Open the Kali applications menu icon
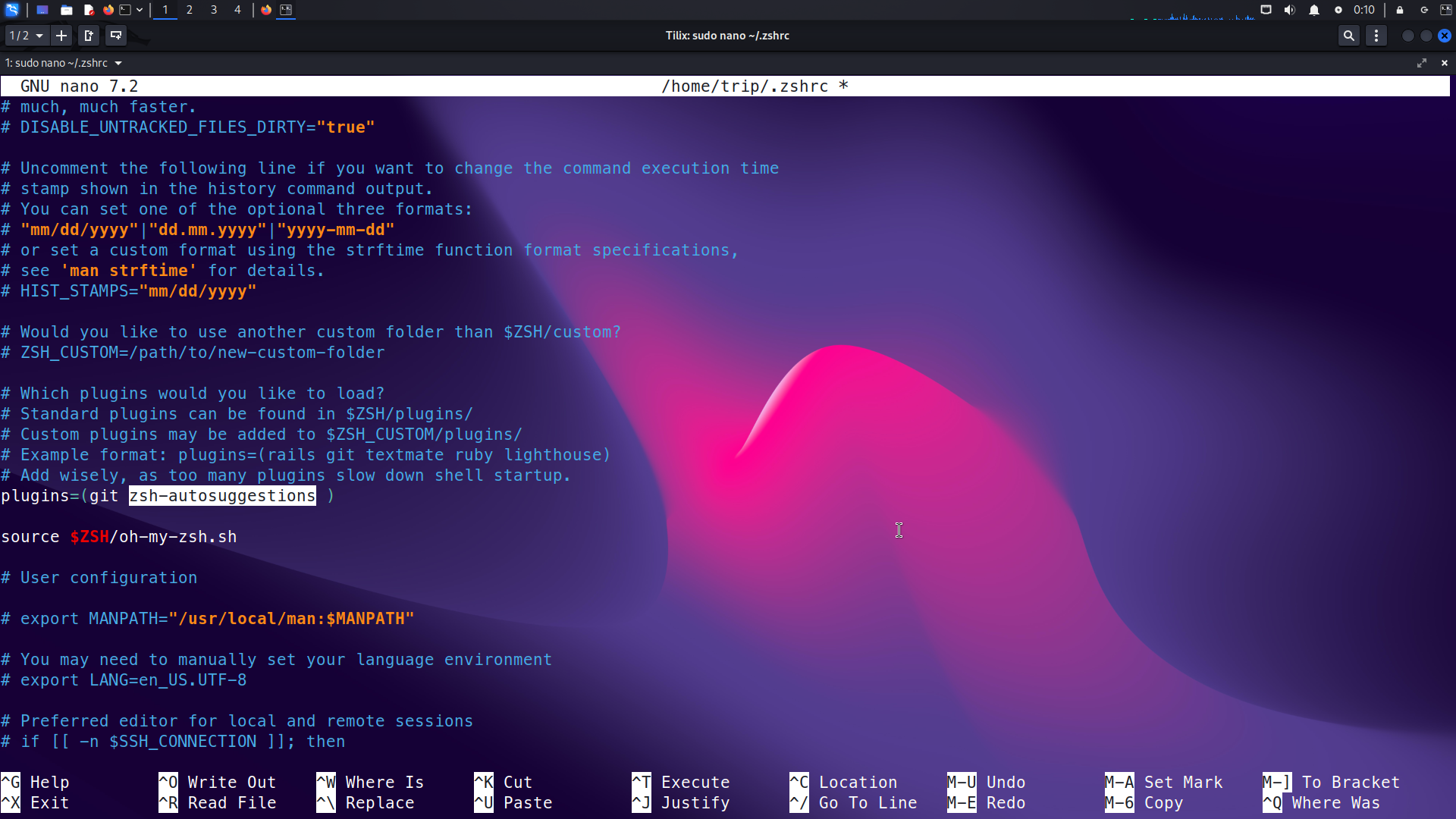 pos(11,10)
